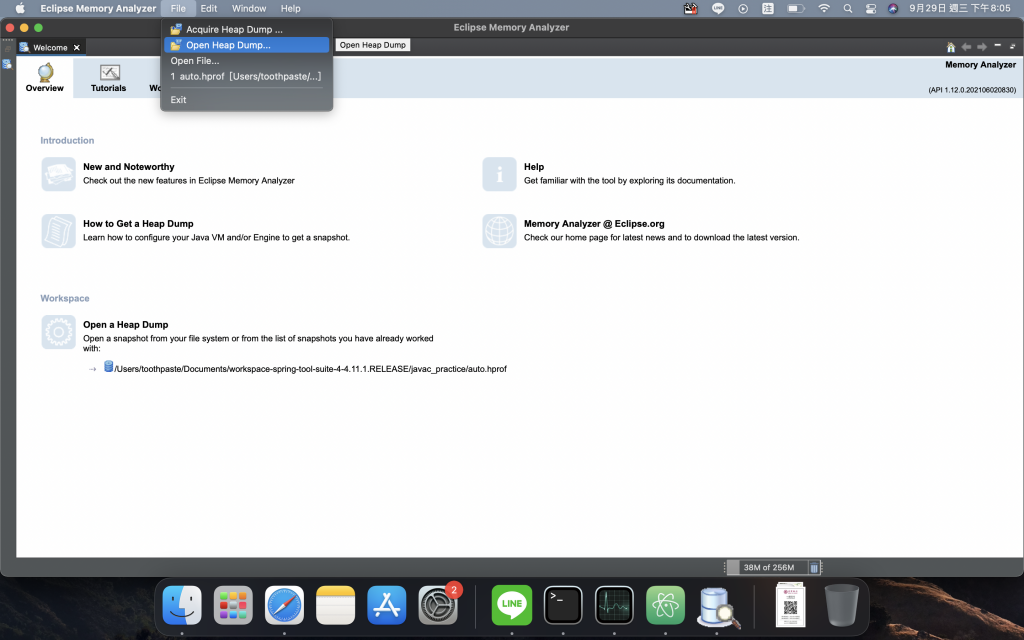
Task: Click the 38M of 256M heap status bar
Action: pos(768,568)
